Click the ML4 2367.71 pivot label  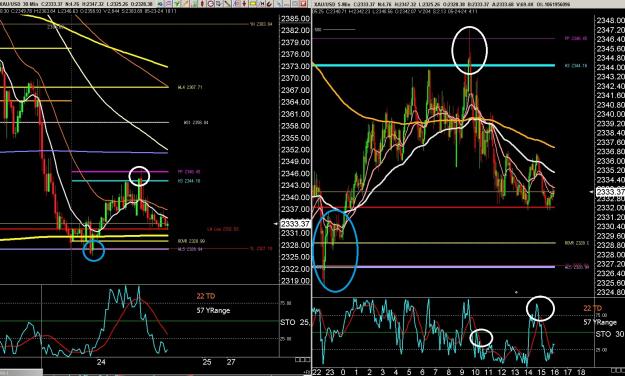(190, 87)
